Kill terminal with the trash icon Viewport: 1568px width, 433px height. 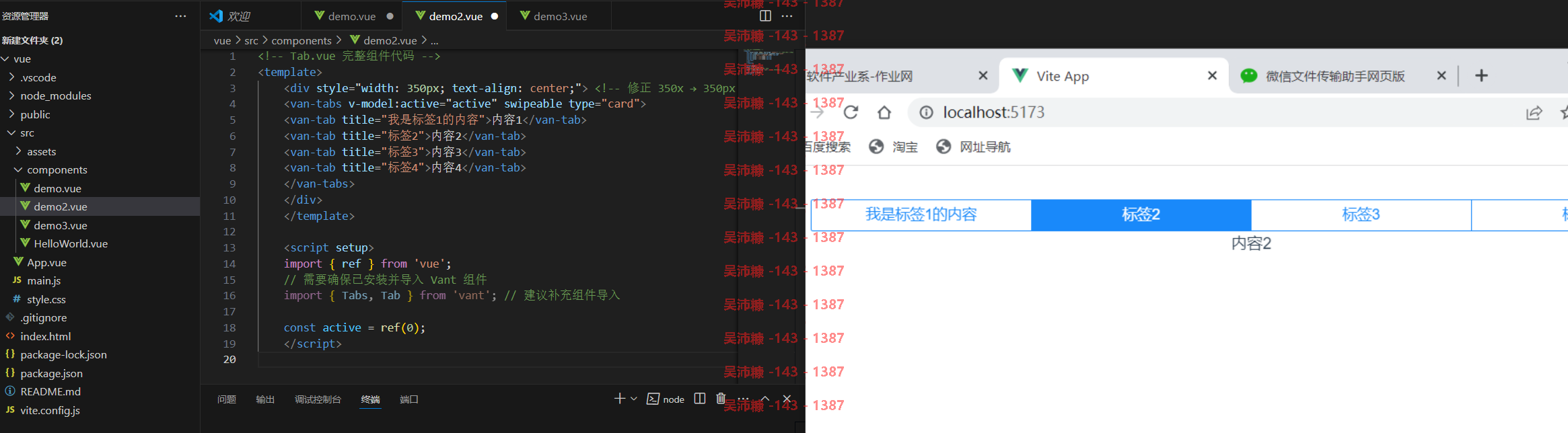point(721,399)
